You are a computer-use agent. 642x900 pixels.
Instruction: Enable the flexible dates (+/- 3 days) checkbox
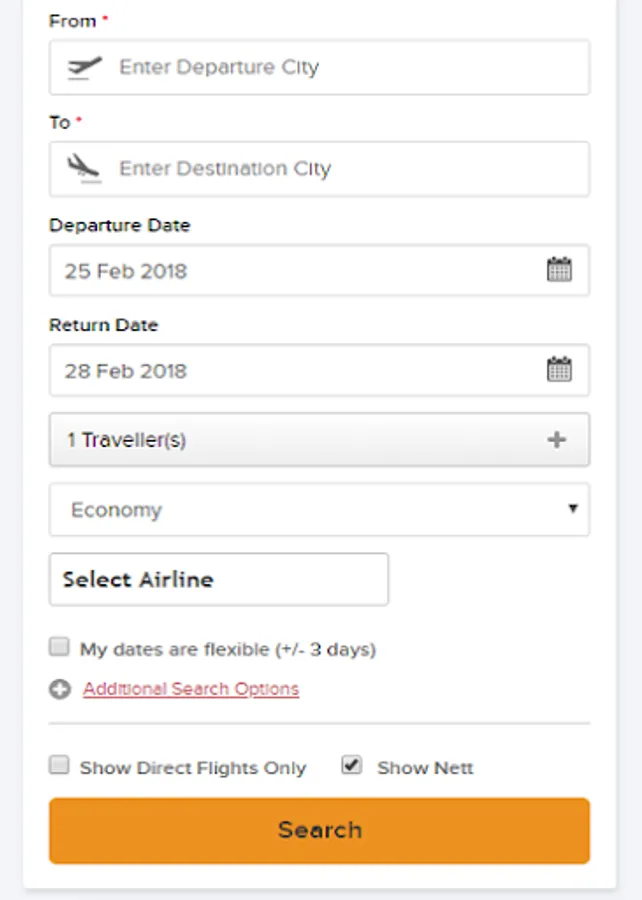tap(60, 648)
